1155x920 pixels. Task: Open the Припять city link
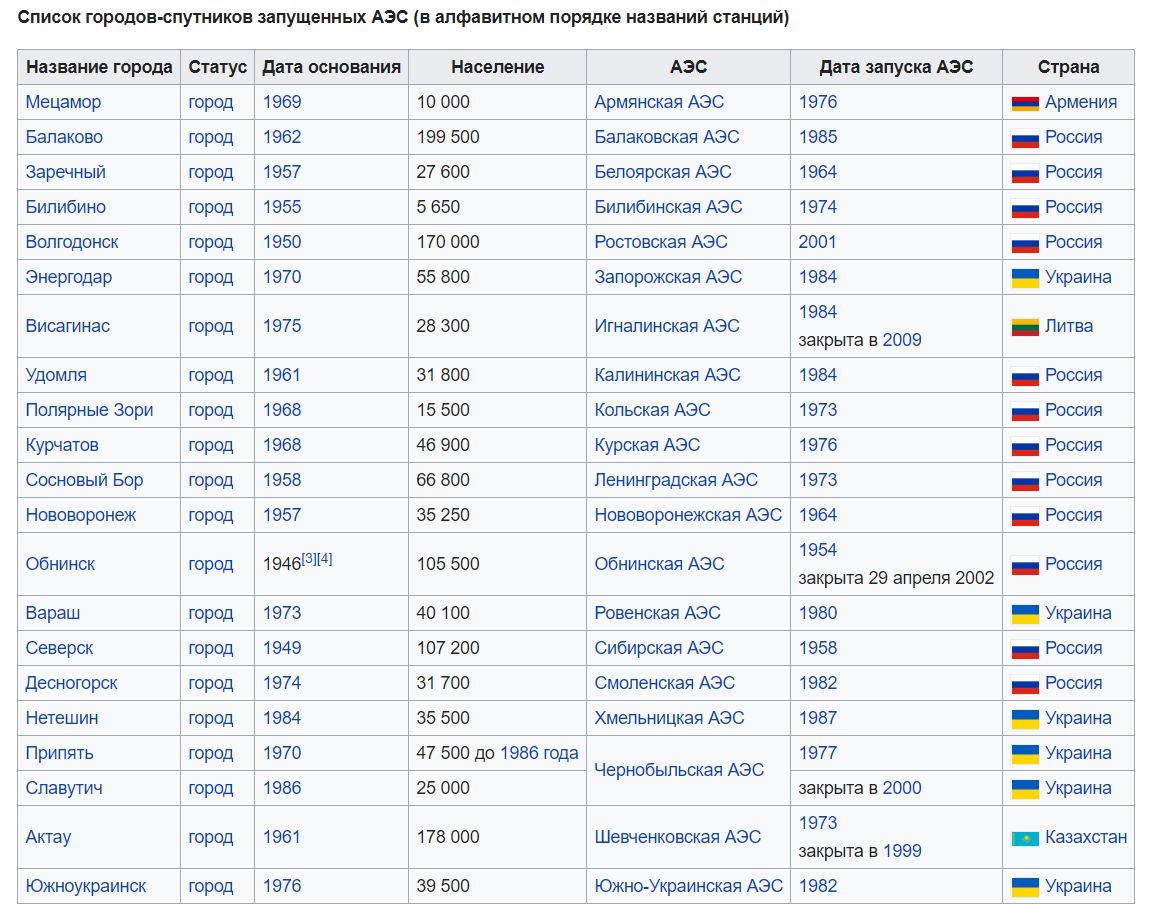click(x=60, y=753)
